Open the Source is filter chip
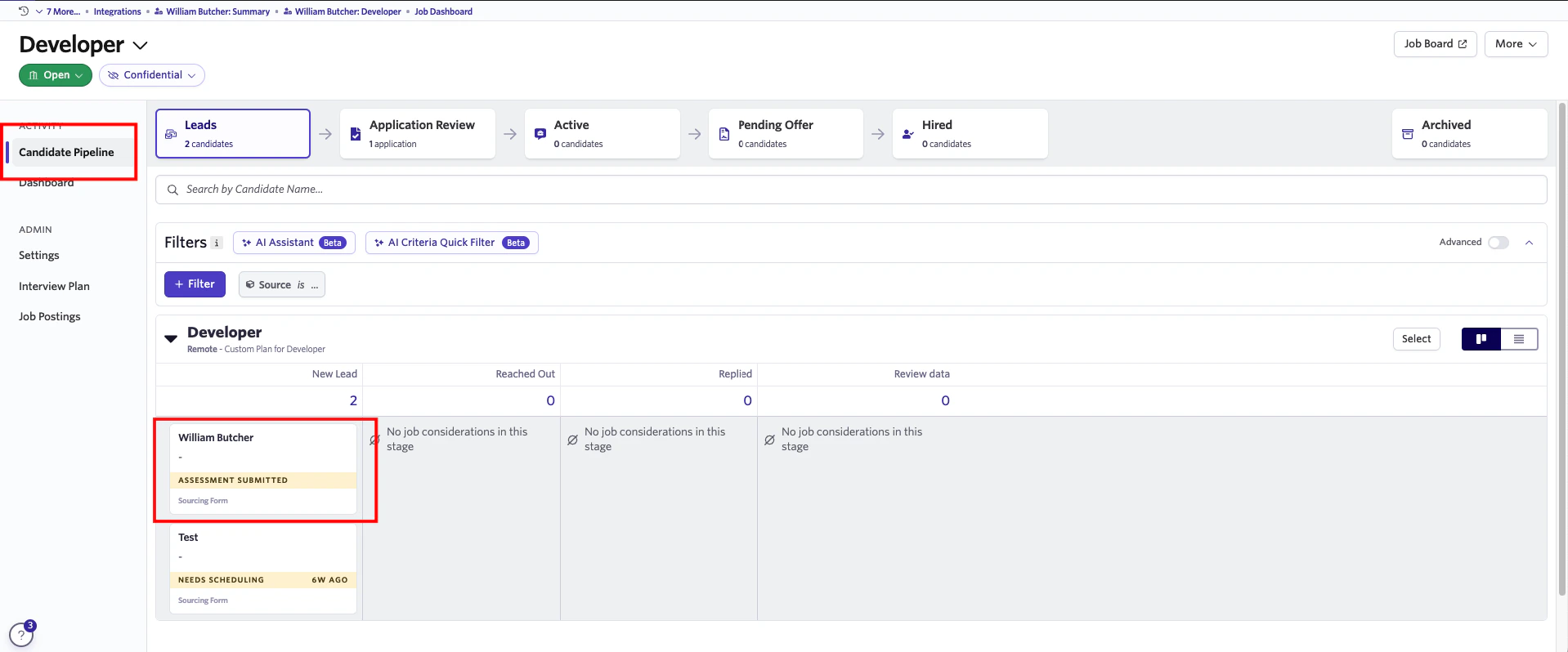Image resolution: width=1568 pixels, height=652 pixels. click(282, 284)
